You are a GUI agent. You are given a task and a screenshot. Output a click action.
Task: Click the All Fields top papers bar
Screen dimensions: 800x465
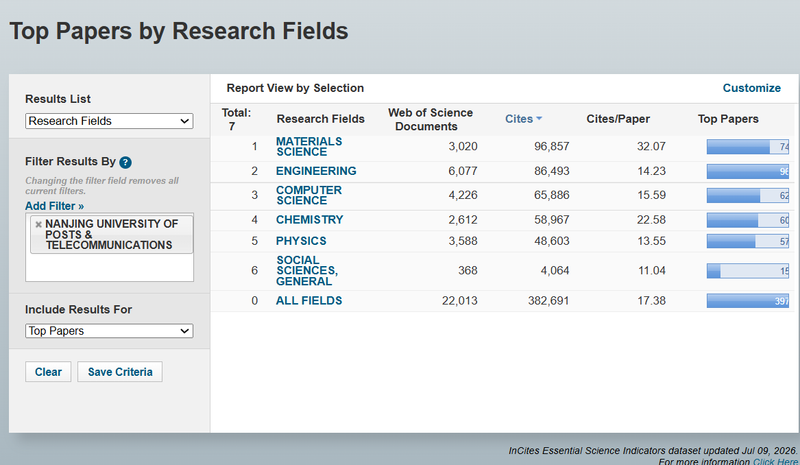(x=747, y=301)
